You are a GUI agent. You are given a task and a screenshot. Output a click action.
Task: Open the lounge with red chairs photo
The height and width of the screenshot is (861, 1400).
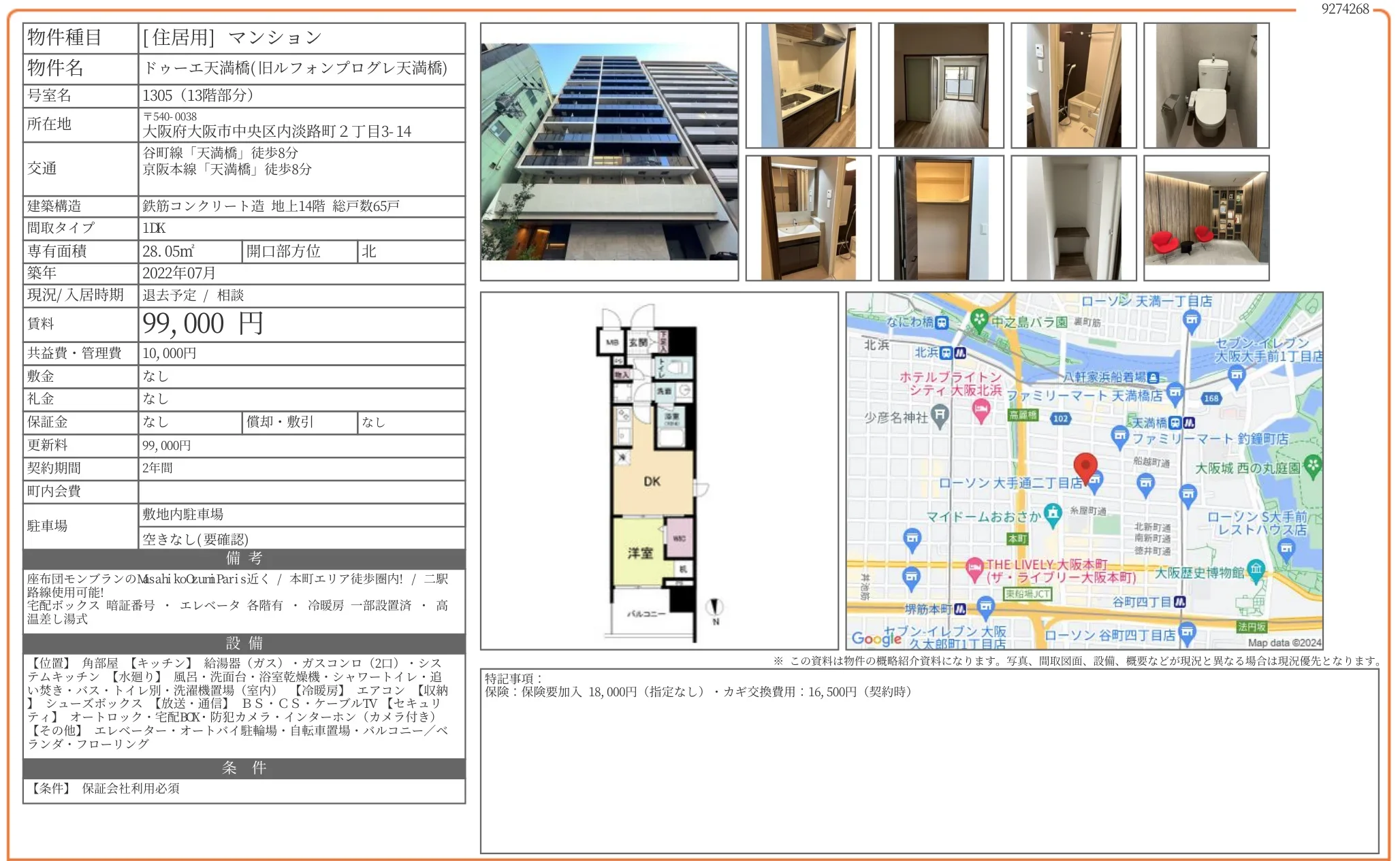pos(1206,218)
